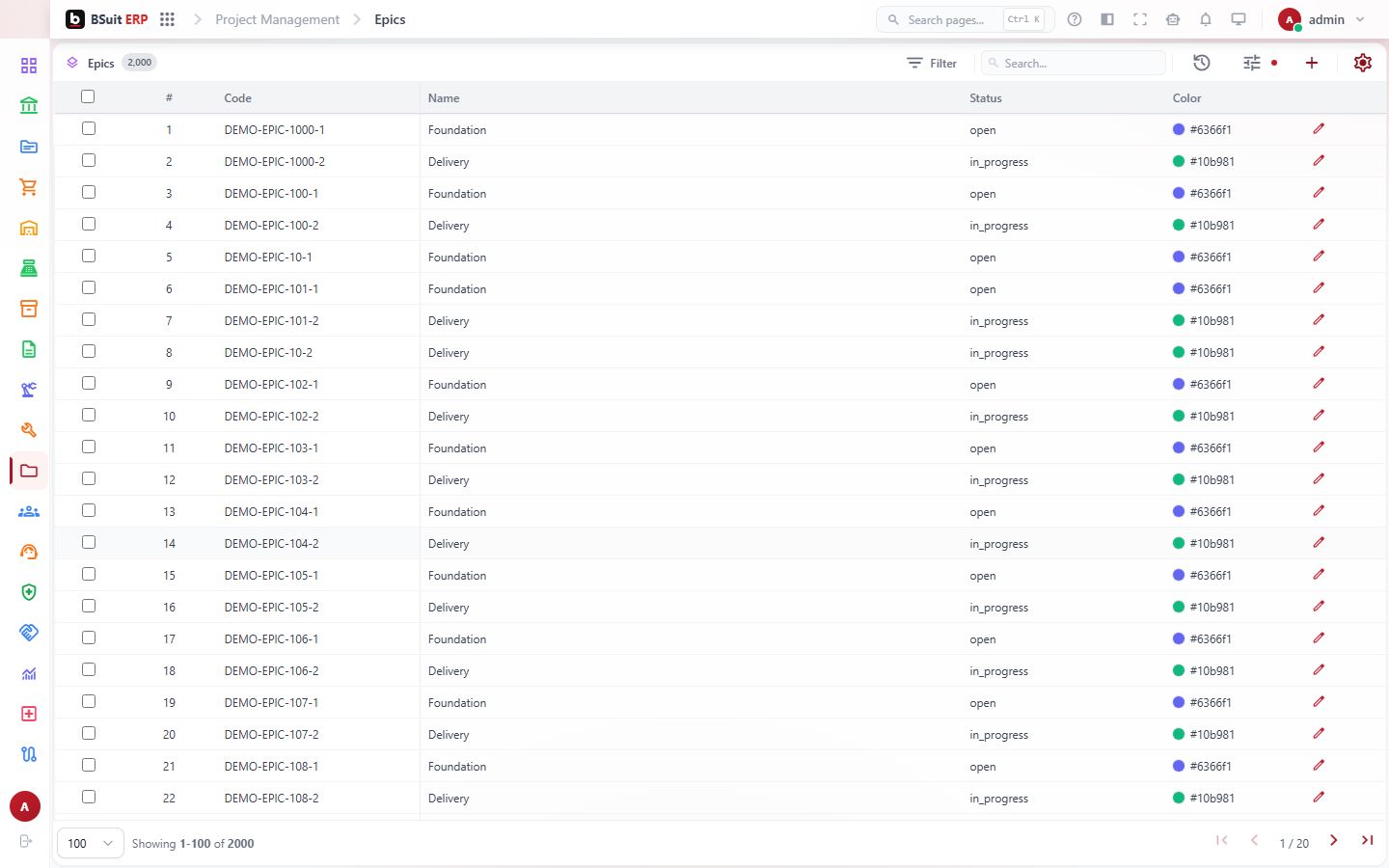
Task: Open the page size 100 dropdown
Action: [x=91, y=843]
